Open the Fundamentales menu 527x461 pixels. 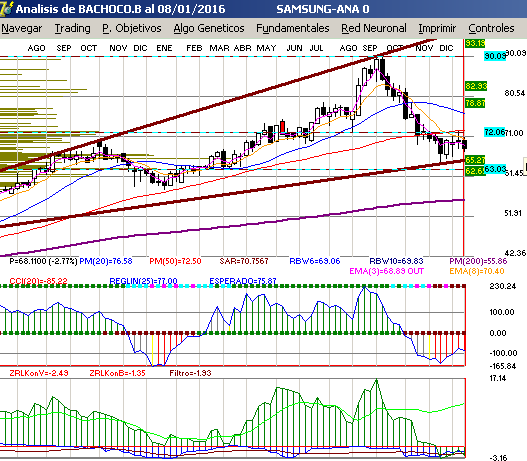click(x=293, y=28)
